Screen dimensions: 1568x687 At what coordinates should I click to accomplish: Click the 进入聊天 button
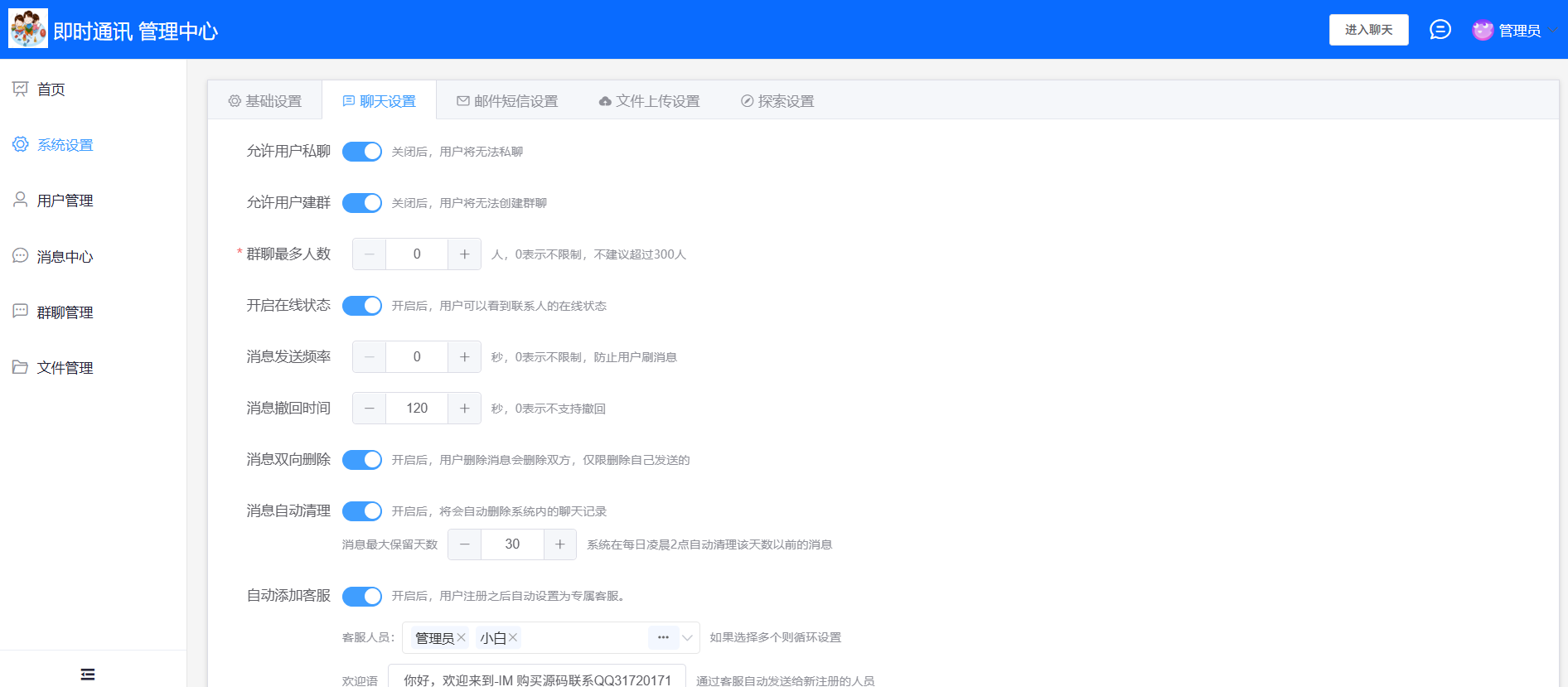click(1369, 30)
